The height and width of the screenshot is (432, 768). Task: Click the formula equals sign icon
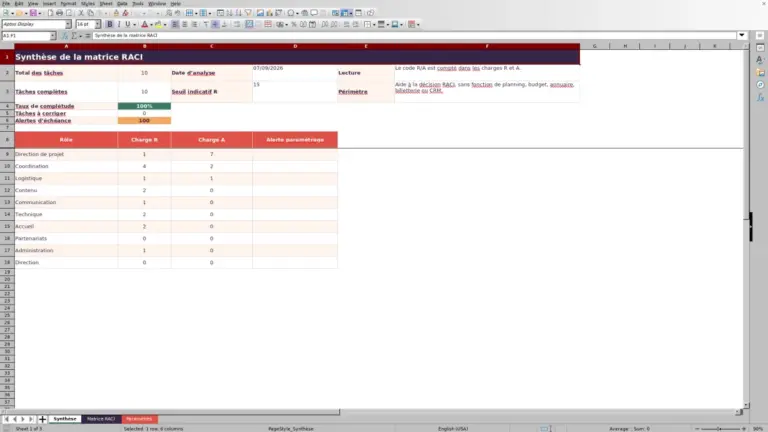(x=88, y=36)
